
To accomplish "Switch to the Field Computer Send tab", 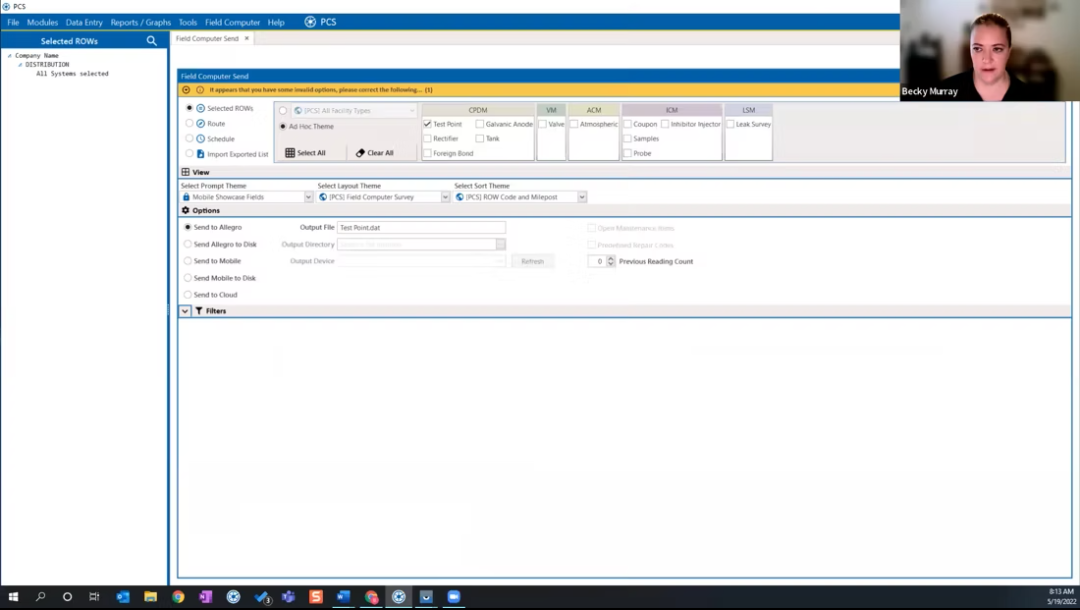I will (x=206, y=38).
